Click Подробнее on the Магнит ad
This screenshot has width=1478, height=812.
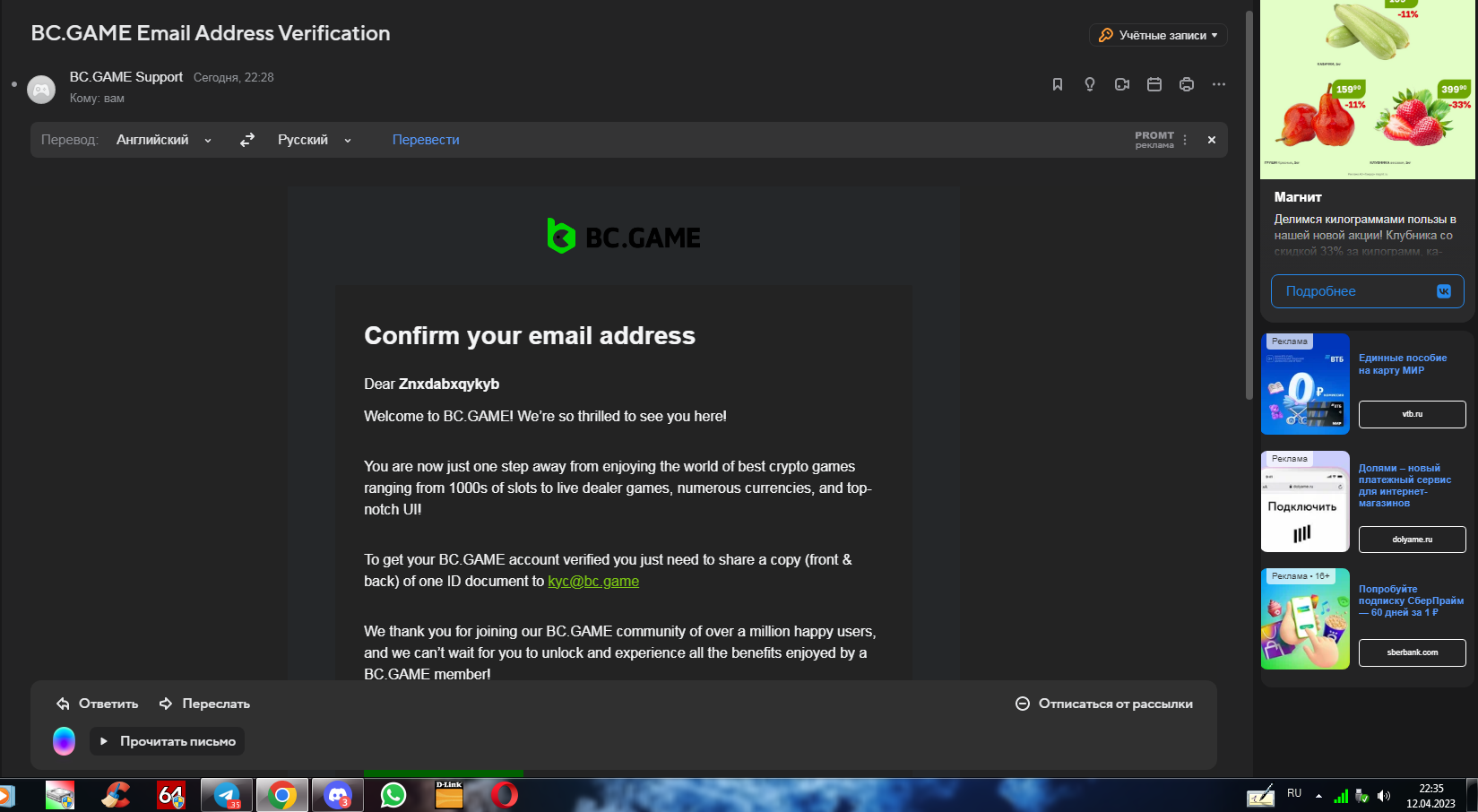coord(1367,291)
